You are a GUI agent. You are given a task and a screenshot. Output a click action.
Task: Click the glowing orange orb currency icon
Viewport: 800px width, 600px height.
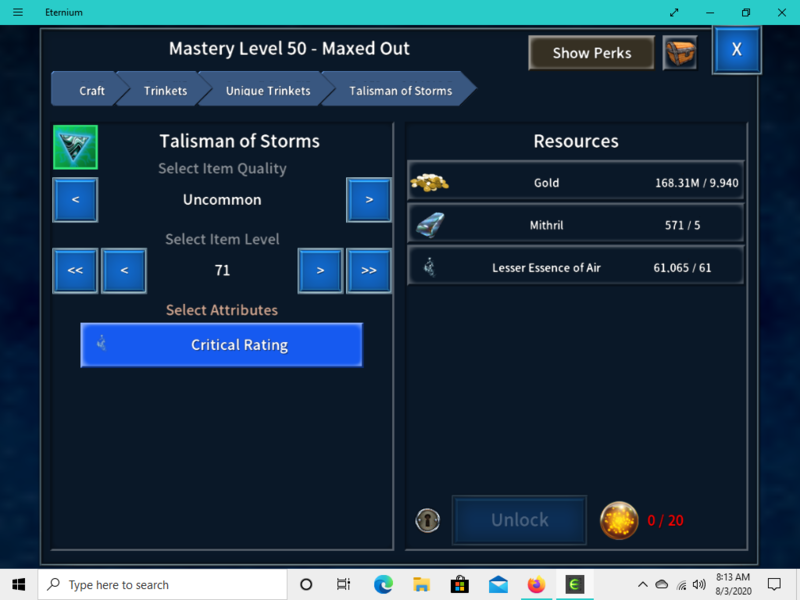pos(619,520)
